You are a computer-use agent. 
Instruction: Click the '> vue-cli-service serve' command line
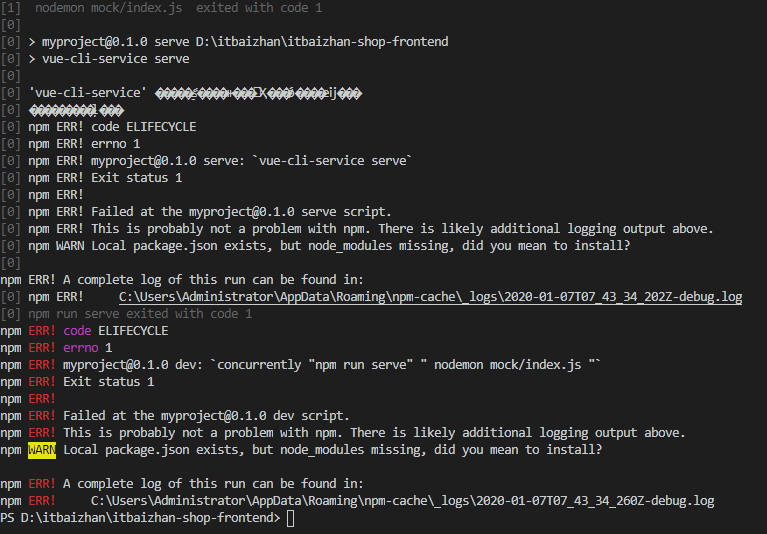point(109,59)
